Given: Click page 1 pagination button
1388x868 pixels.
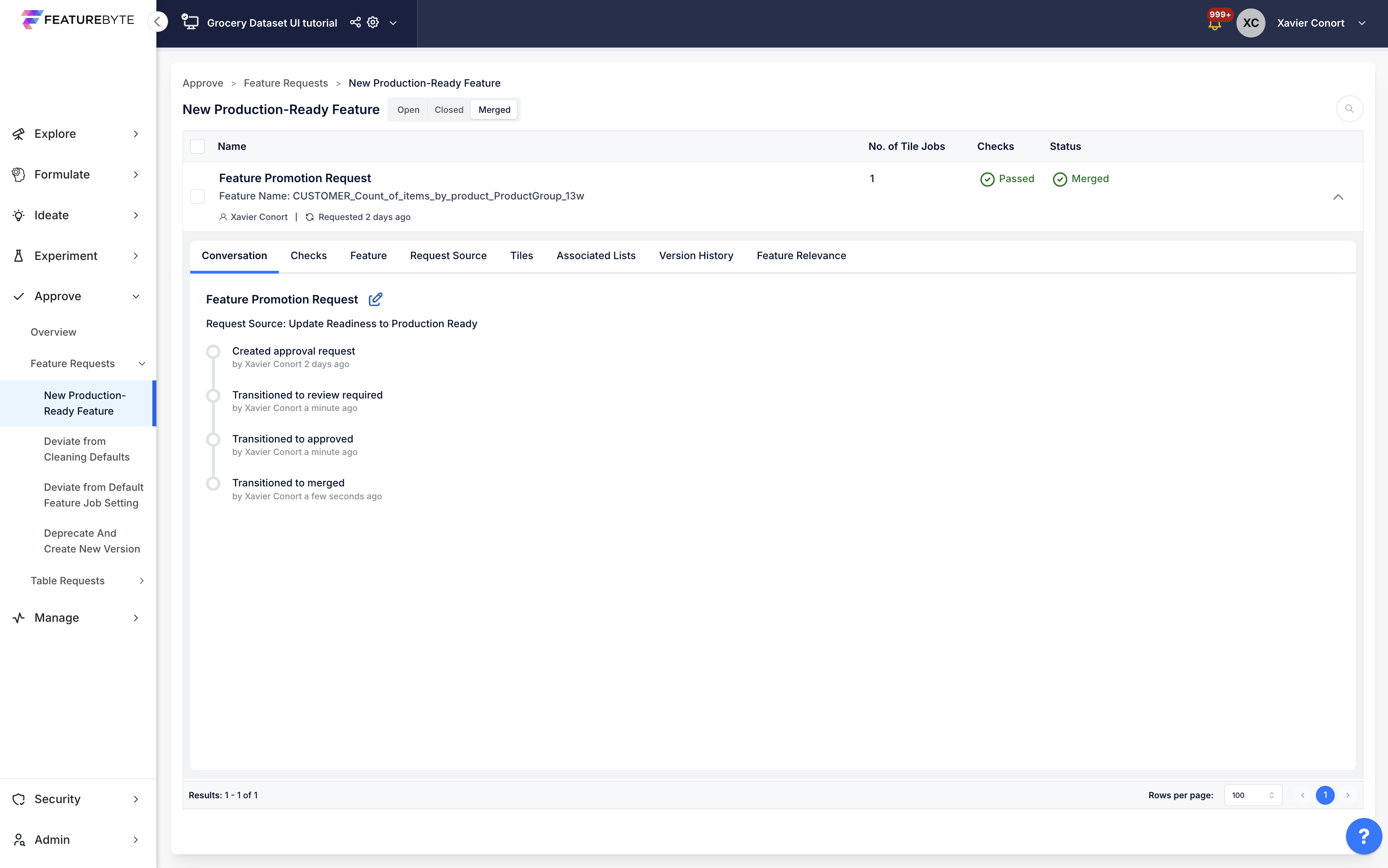Looking at the screenshot, I should tap(1325, 795).
